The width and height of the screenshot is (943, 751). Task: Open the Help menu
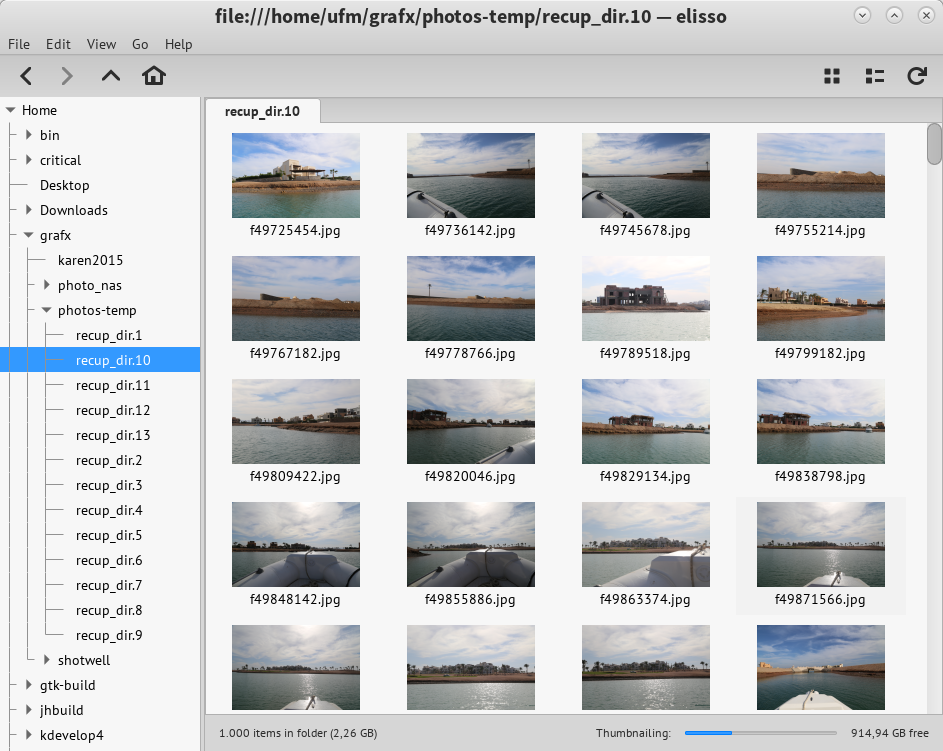point(179,44)
